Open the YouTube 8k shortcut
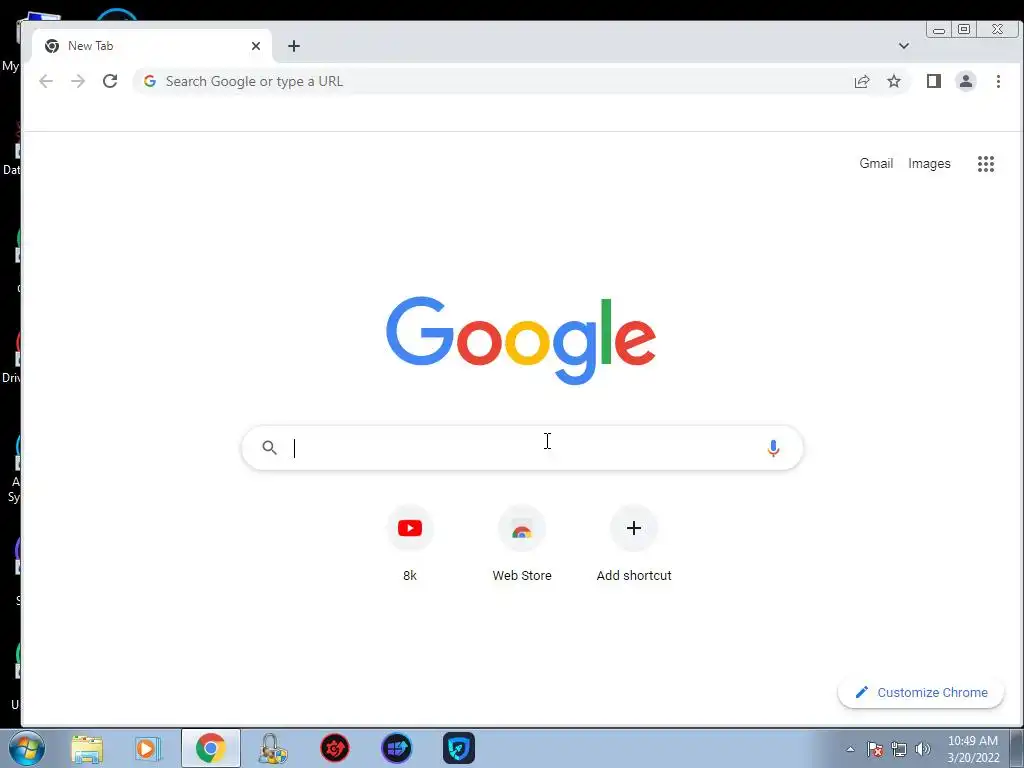1024x768 pixels. (x=409, y=545)
